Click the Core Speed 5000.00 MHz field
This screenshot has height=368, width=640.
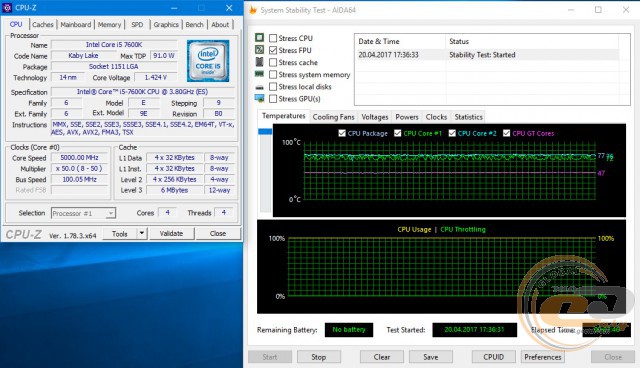80,157
